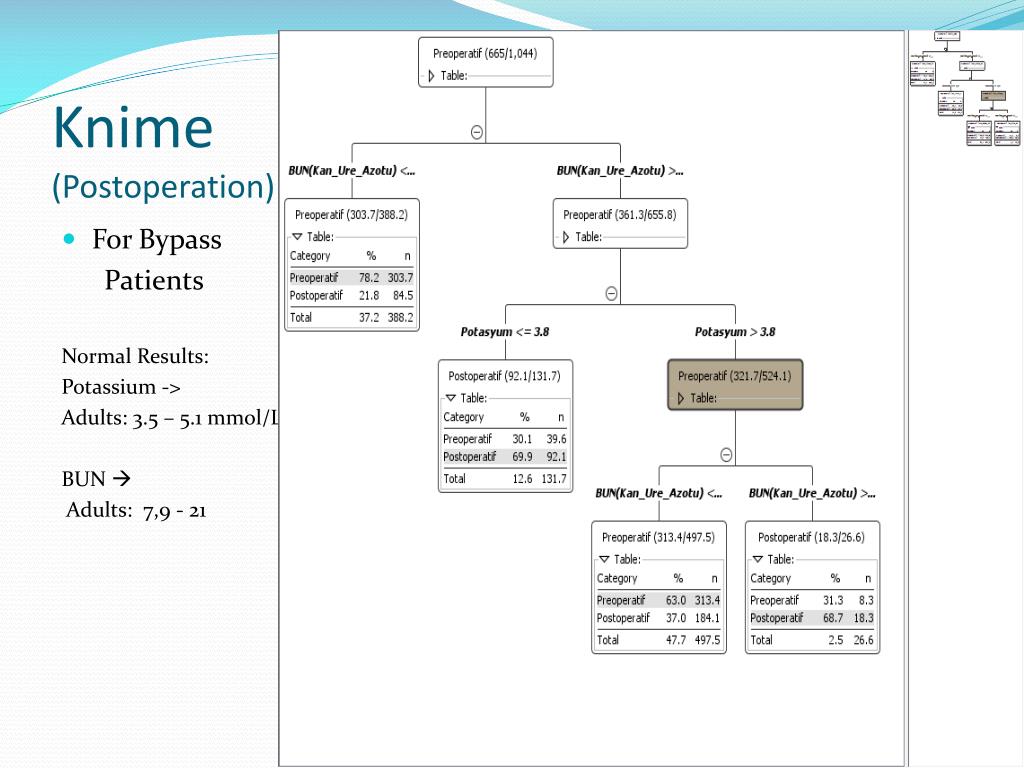
Task: Expand Table in highlighted Preoperatif (321.7/524.1) node
Action: pos(681,398)
